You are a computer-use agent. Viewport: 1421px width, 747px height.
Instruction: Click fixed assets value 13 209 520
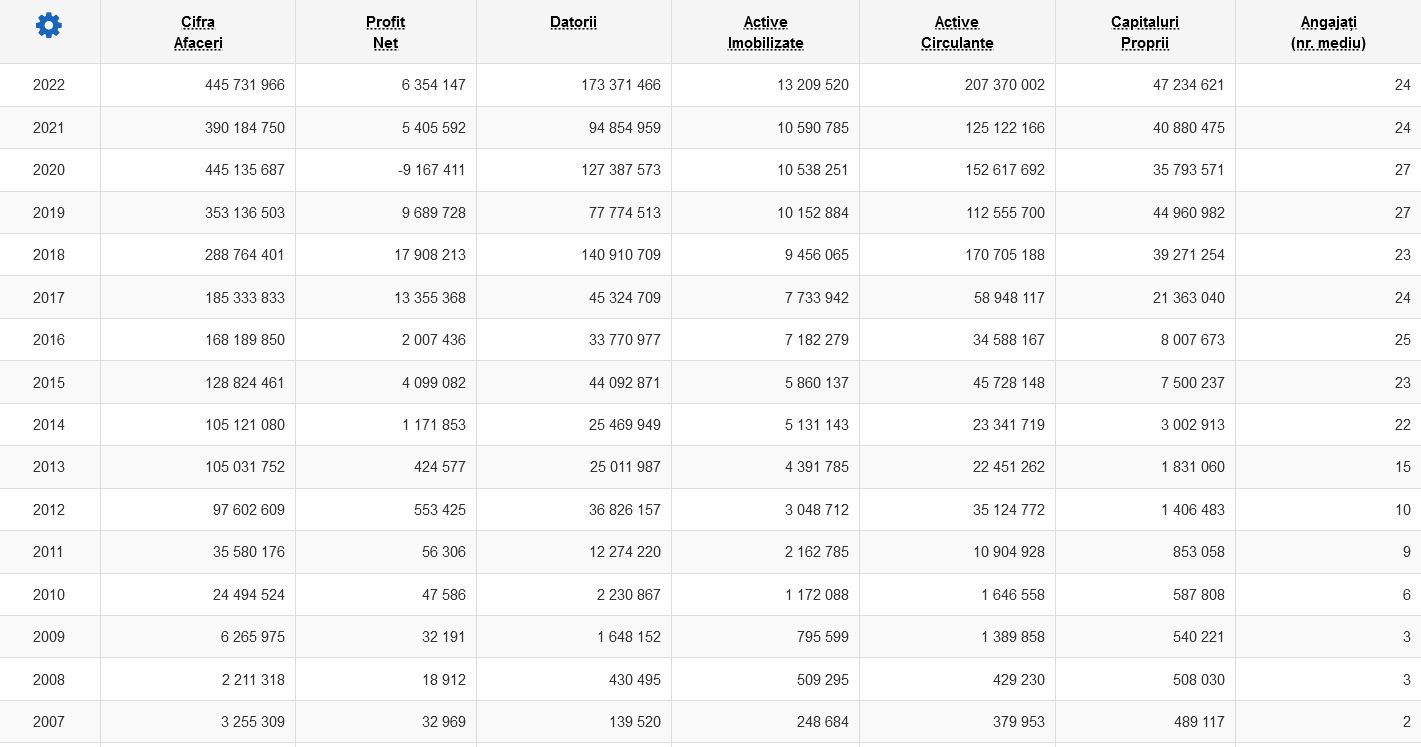coord(813,85)
